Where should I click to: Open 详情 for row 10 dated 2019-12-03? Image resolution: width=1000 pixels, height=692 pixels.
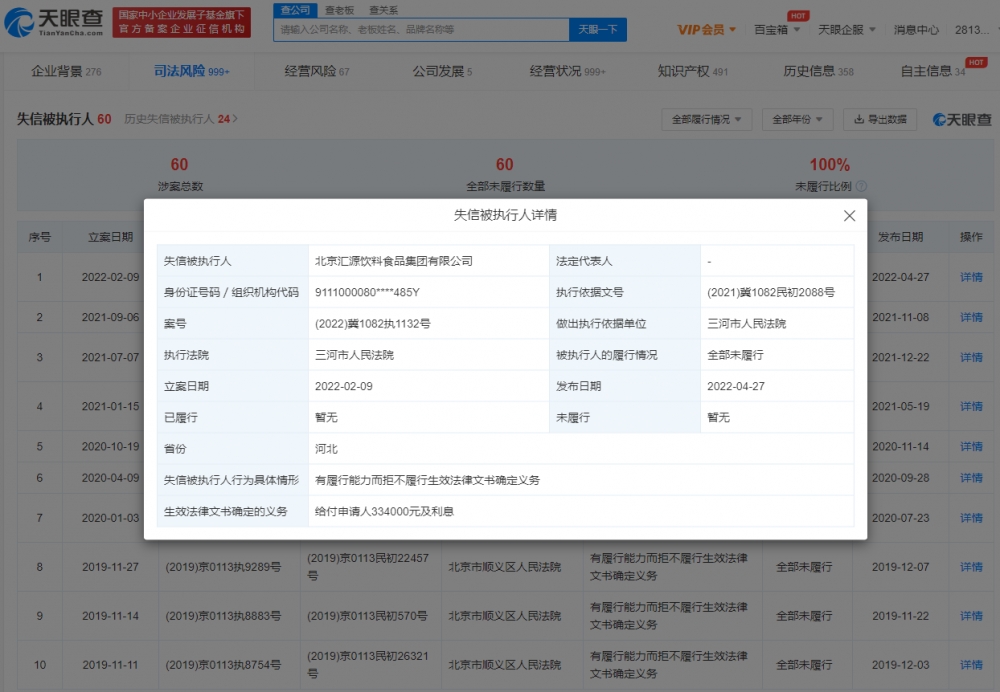(971, 665)
